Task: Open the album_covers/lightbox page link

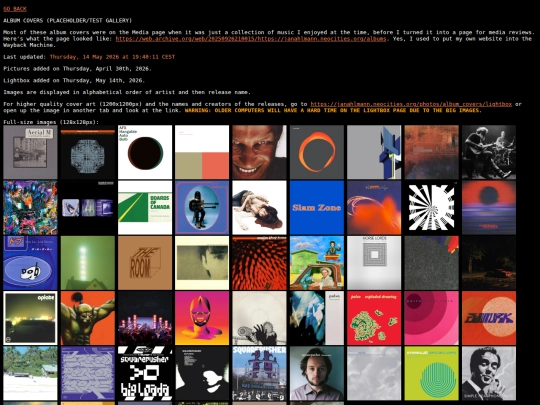Action: (411, 104)
